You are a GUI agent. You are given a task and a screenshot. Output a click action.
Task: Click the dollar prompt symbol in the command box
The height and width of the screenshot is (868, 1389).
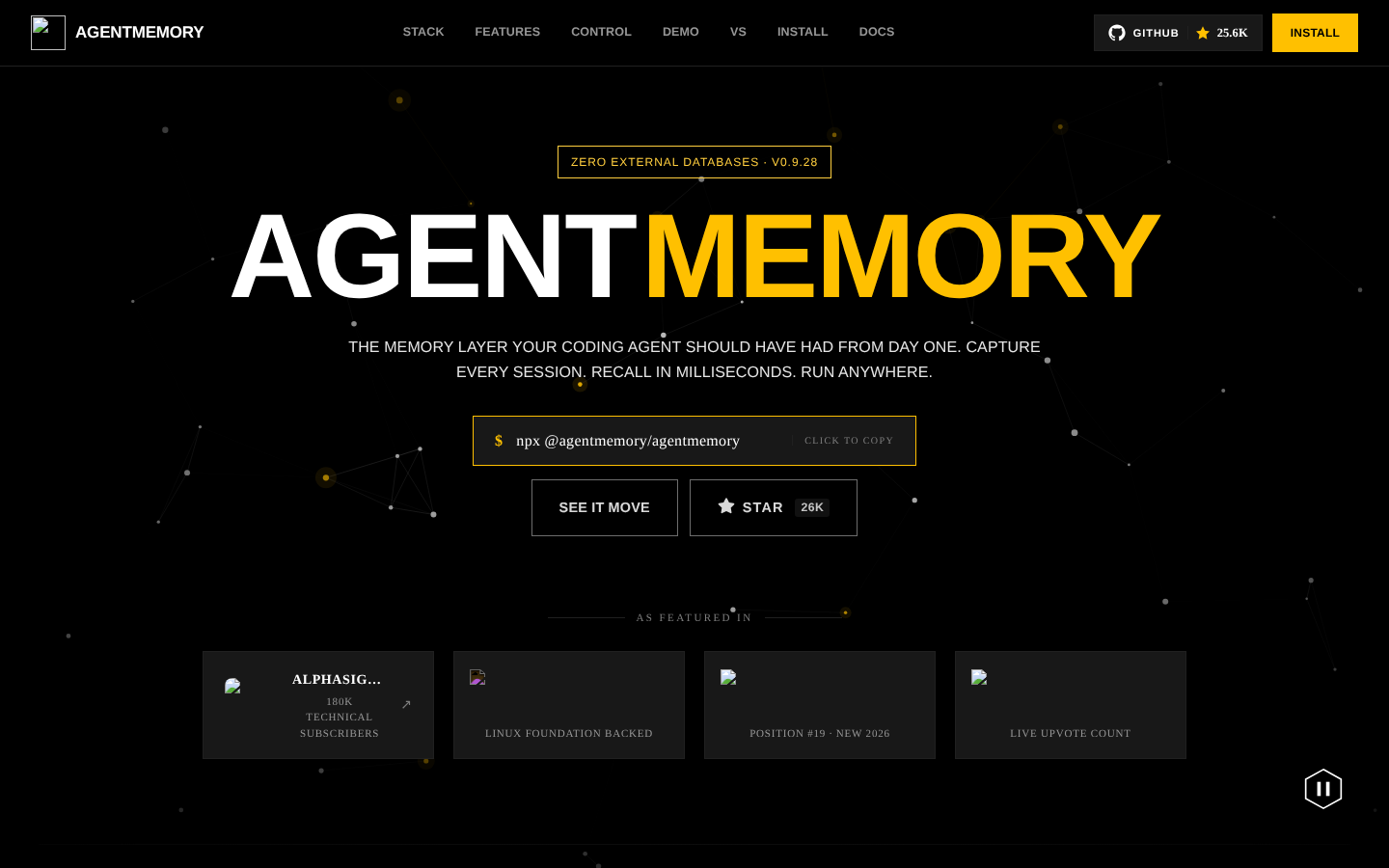click(x=499, y=441)
